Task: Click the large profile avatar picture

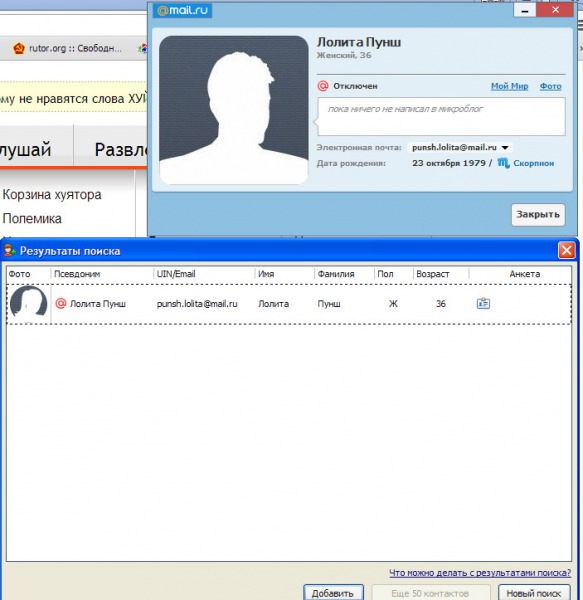Action: coord(234,110)
